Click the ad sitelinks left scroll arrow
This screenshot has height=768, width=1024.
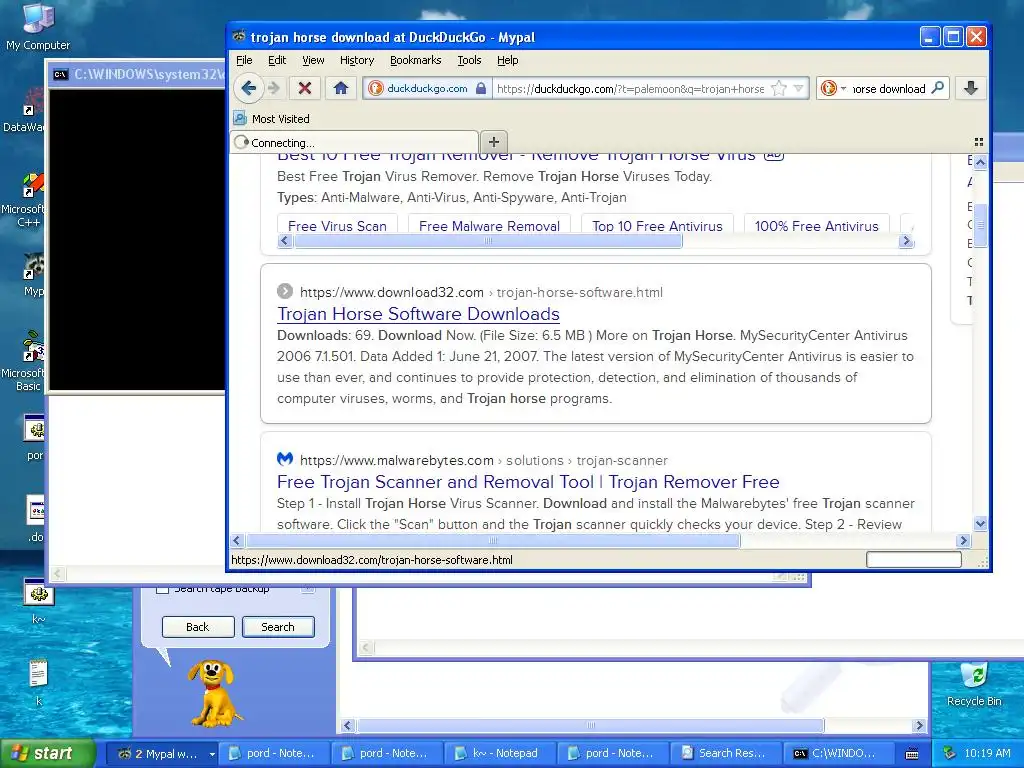pos(284,241)
